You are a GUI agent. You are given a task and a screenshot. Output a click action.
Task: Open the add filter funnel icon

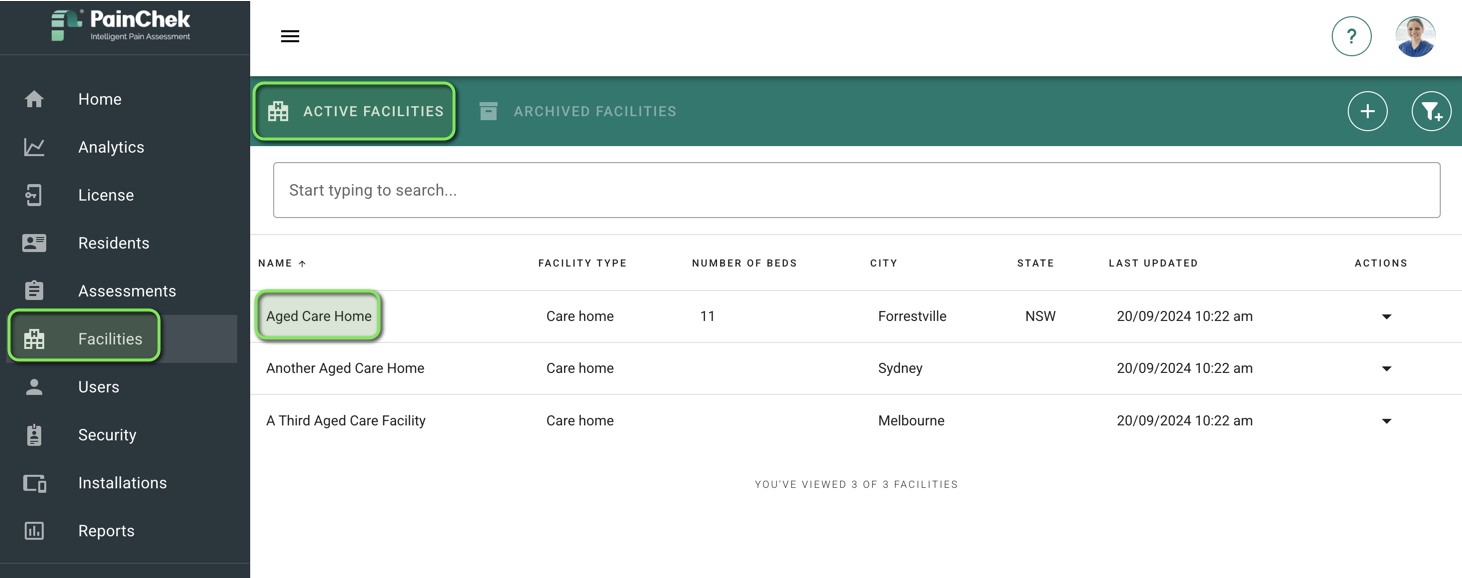(1431, 111)
